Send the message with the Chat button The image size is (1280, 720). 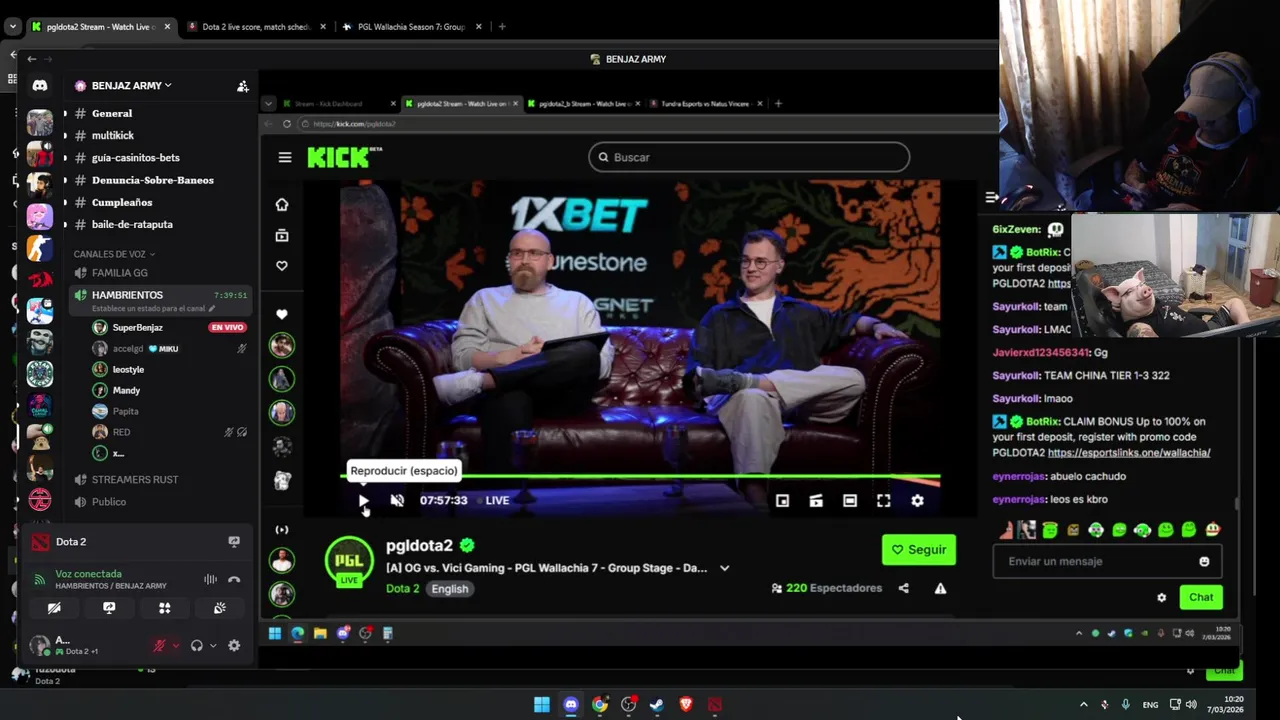(x=1201, y=597)
